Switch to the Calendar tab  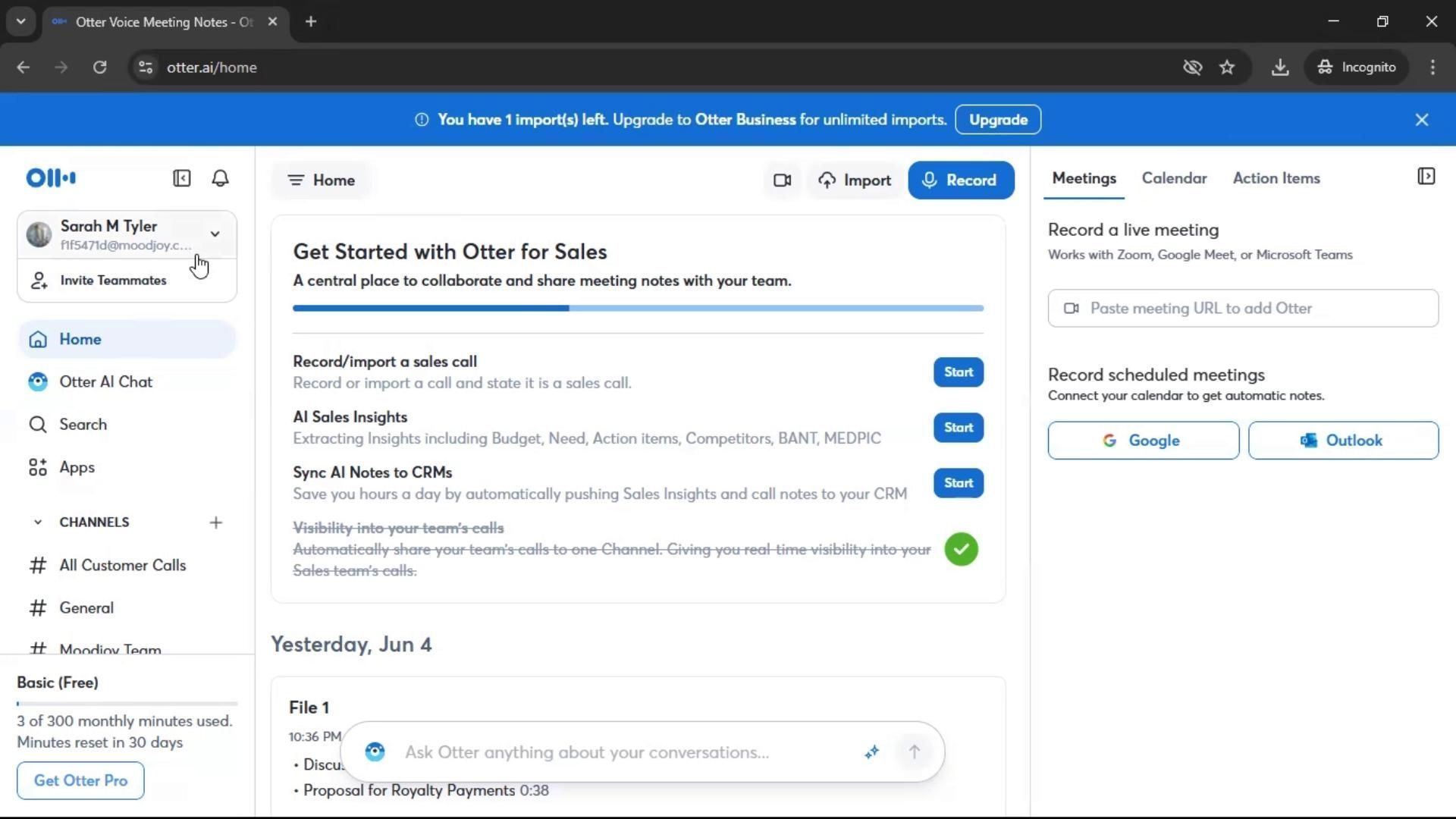coord(1174,178)
